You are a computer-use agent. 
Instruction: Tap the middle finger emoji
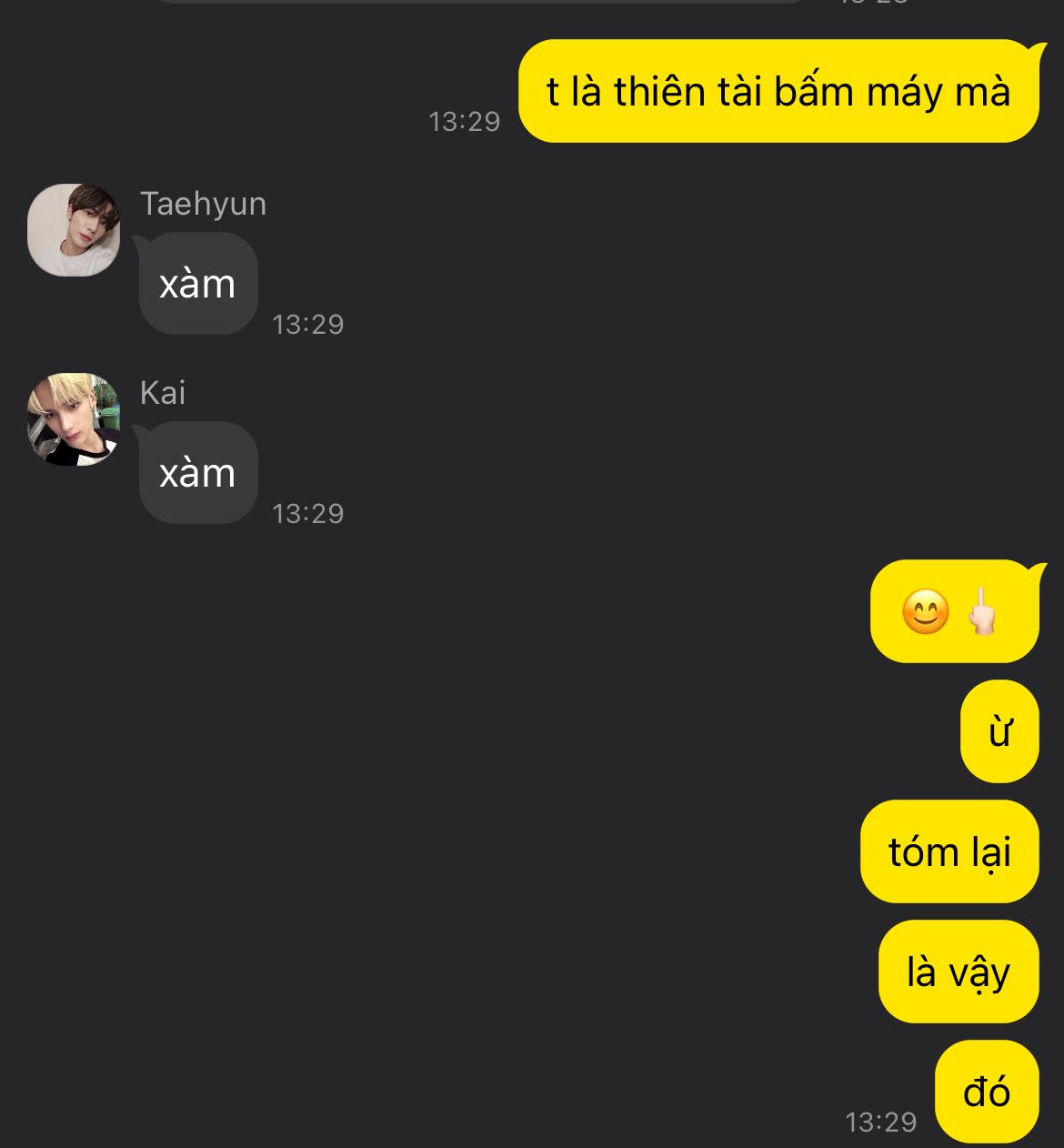point(982,610)
